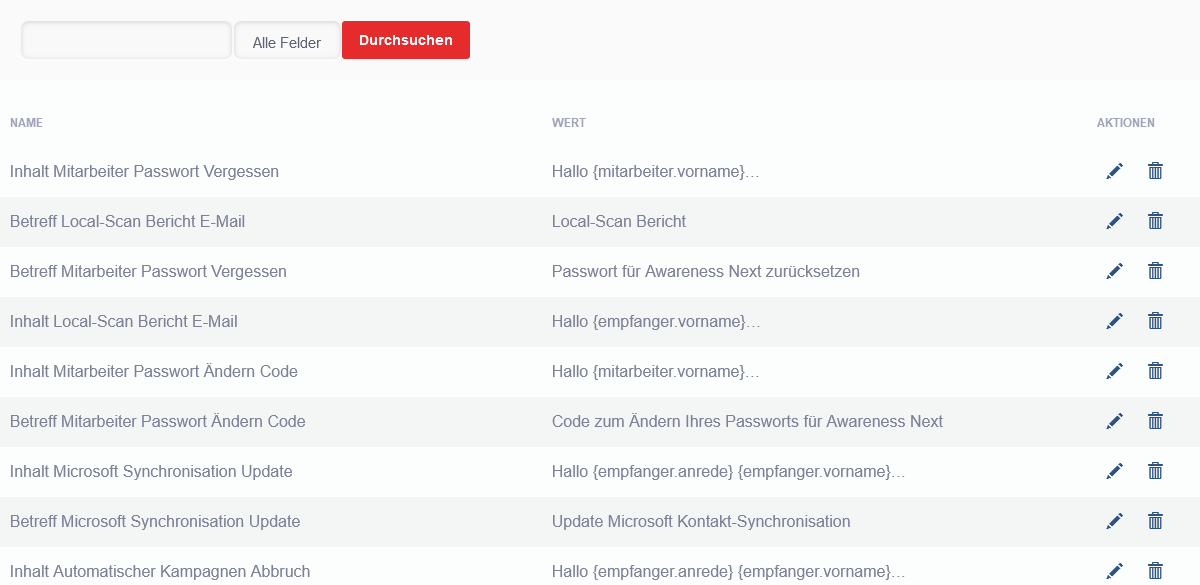Delete Betreff Mitarbeiter Passwort Vergessen row
The width and height of the screenshot is (1200, 585).
[1155, 271]
